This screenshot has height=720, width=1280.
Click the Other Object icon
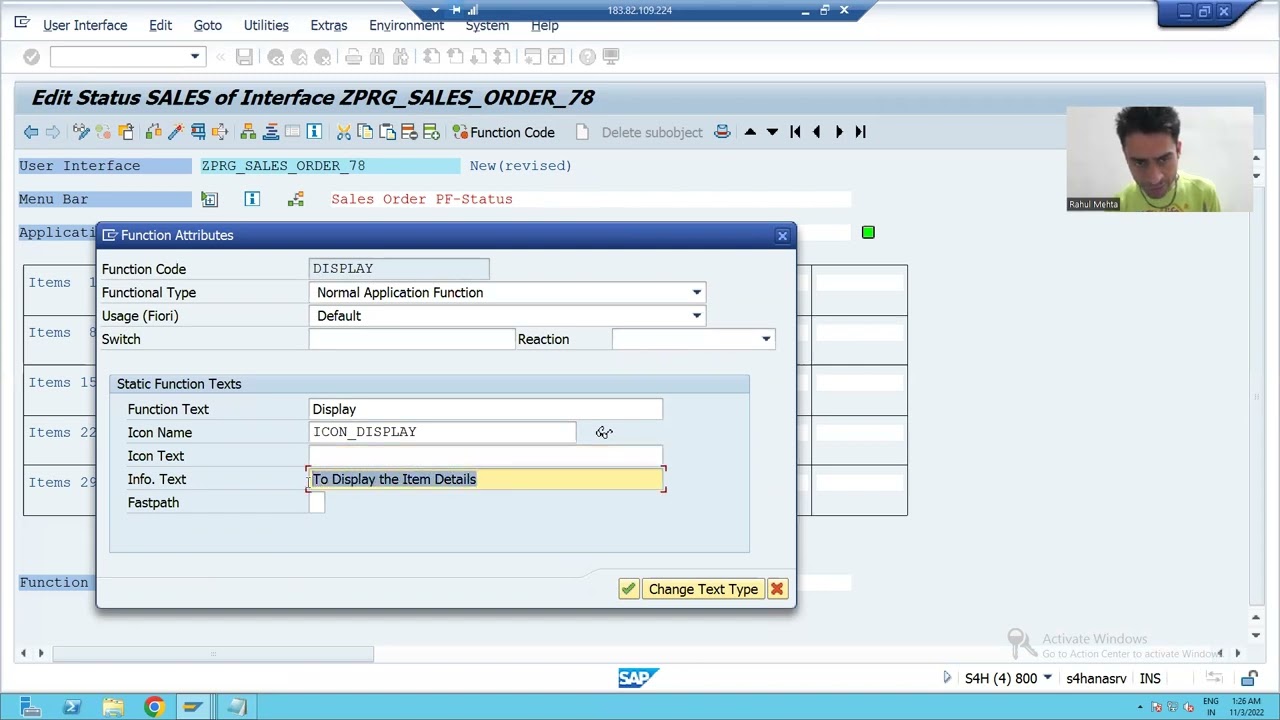(x=126, y=132)
